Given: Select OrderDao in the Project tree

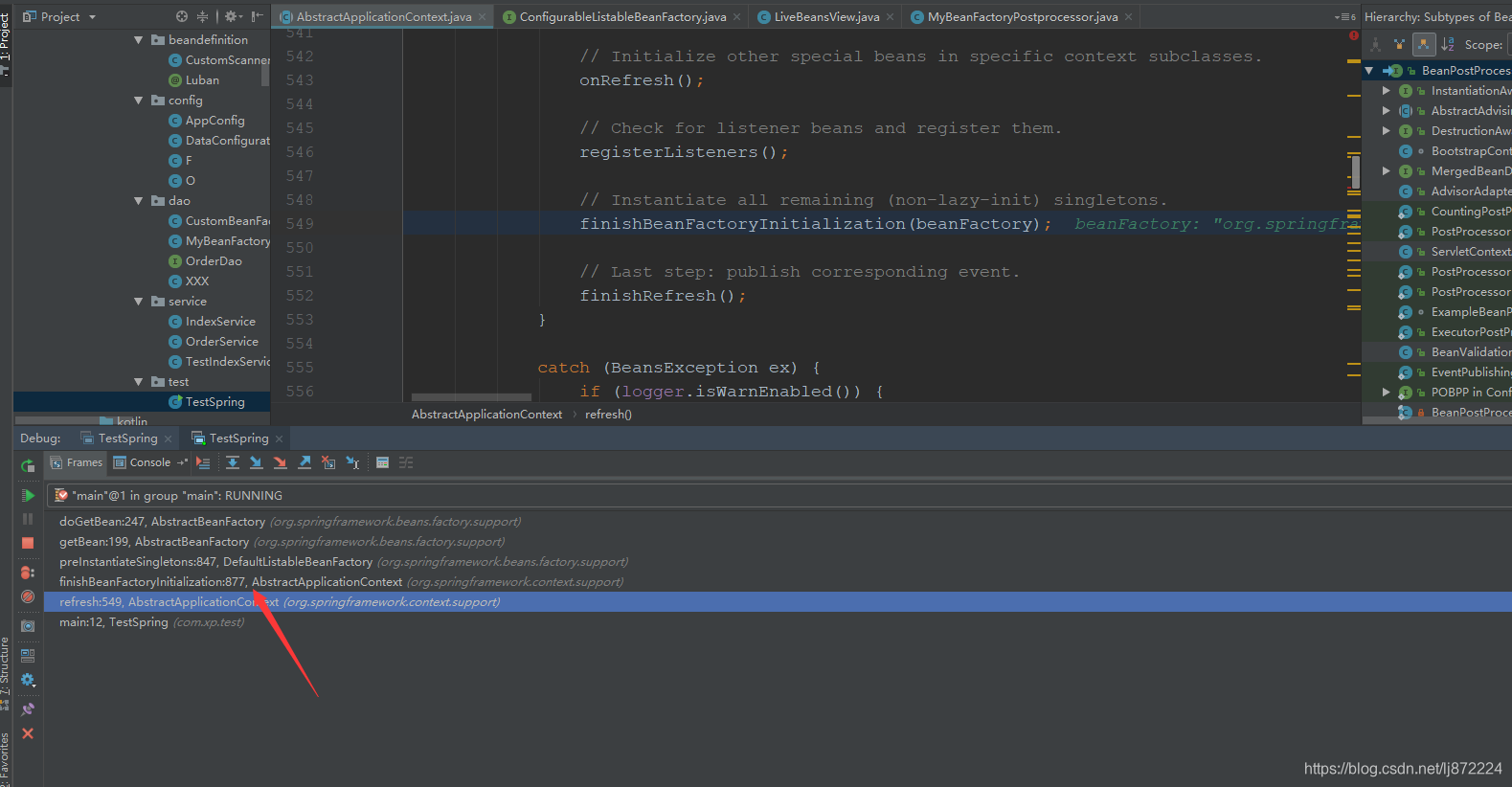Looking at the screenshot, I should [x=214, y=261].
